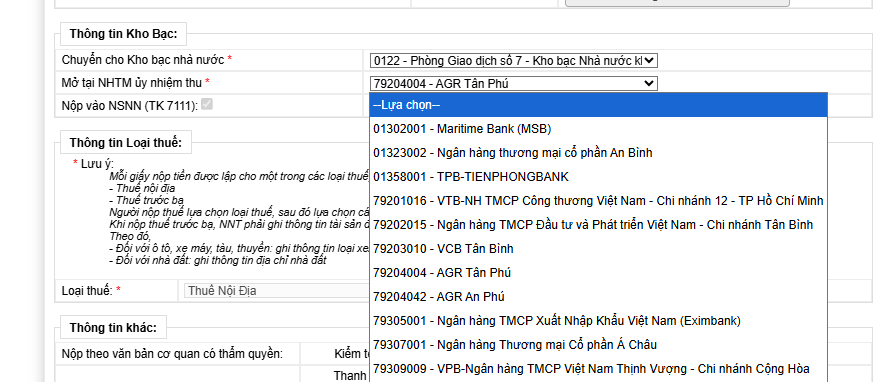Pick 79202015 - Đầu tư và Phát triển Tân Bình

pyautogui.click(x=598, y=225)
